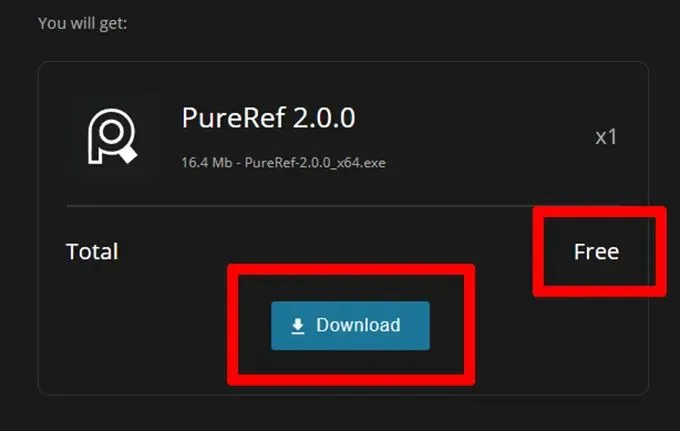Image resolution: width=680 pixels, height=431 pixels.
Task: Click the version number 2.0.0 in the title
Action: (x=324, y=118)
